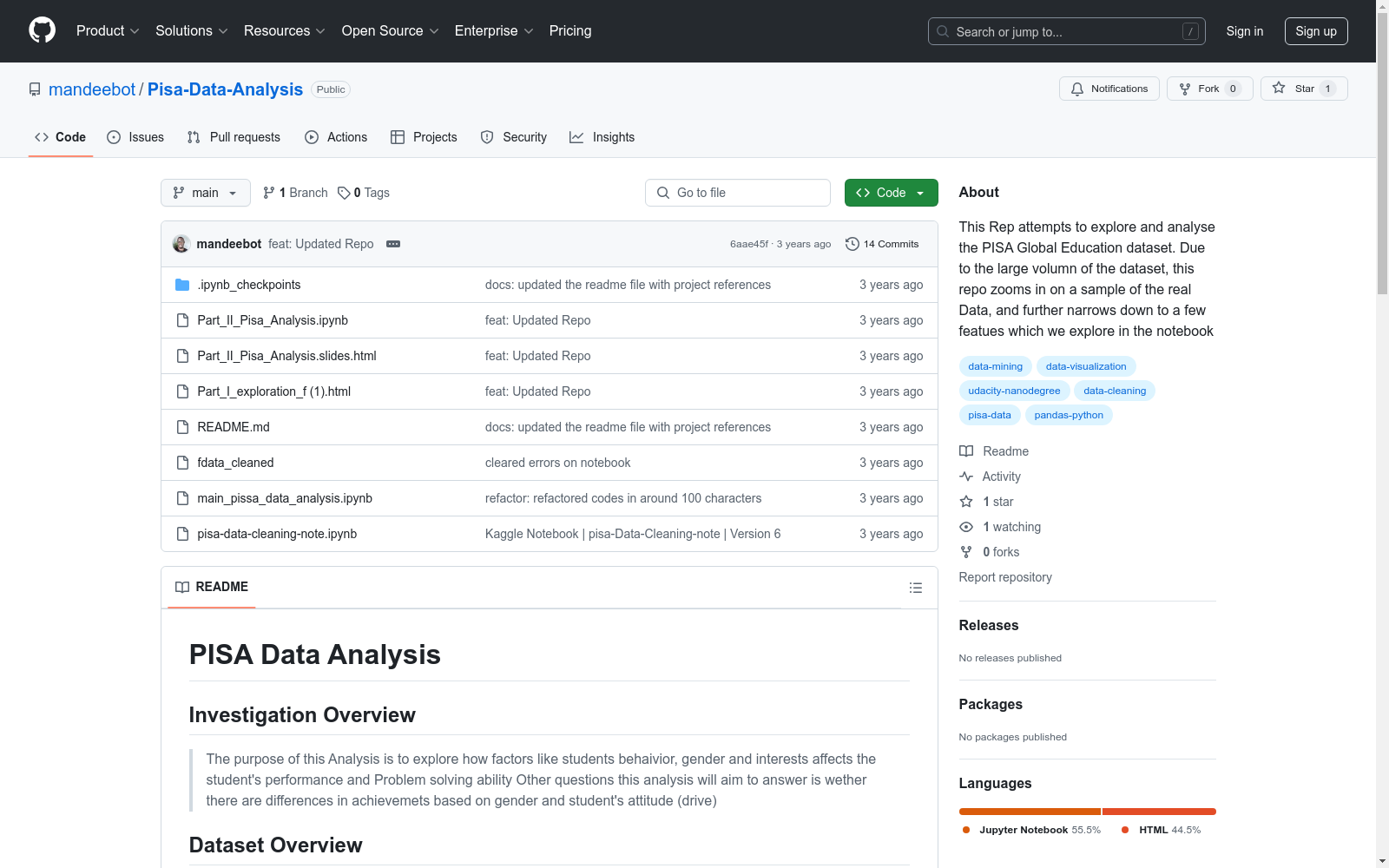Open the Projects tab
This screenshot has height=868, width=1389.
click(x=424, y=137)
